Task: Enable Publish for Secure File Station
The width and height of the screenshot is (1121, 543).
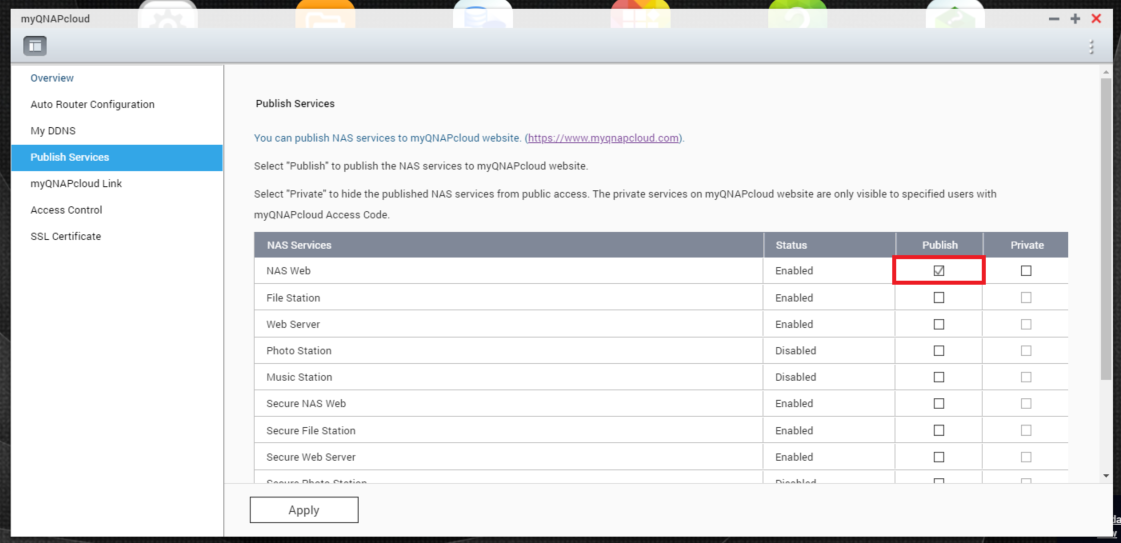Action: [939, 431]
